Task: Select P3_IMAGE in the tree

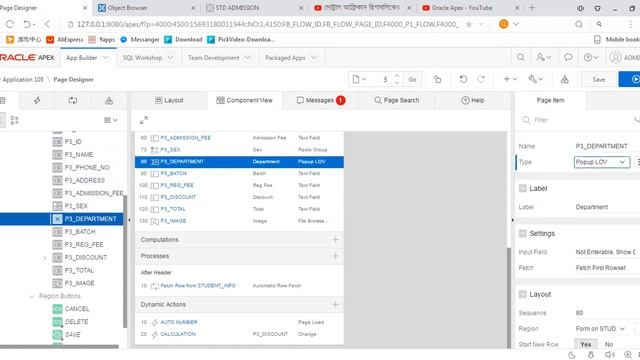Action: coord(79,283)
